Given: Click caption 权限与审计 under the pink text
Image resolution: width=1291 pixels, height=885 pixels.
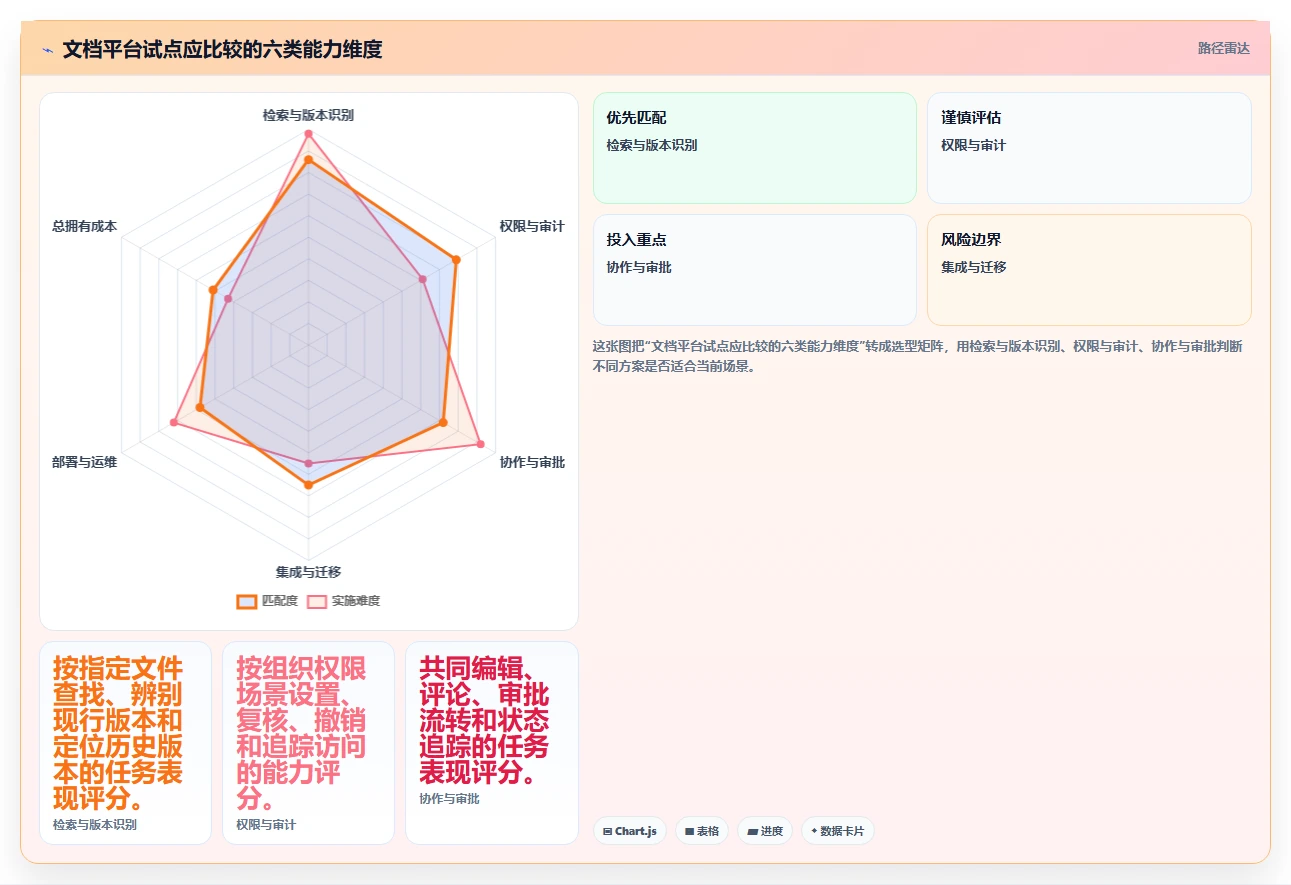Looking at the screenshot, I should pos(266,825).
